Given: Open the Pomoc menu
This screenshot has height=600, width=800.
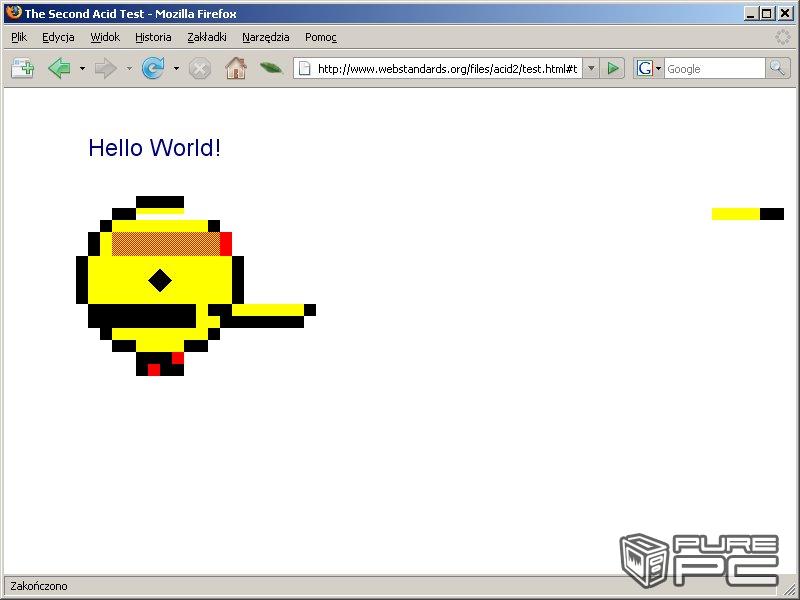Looking at the screenshot, I should click(x=321, y=37).
